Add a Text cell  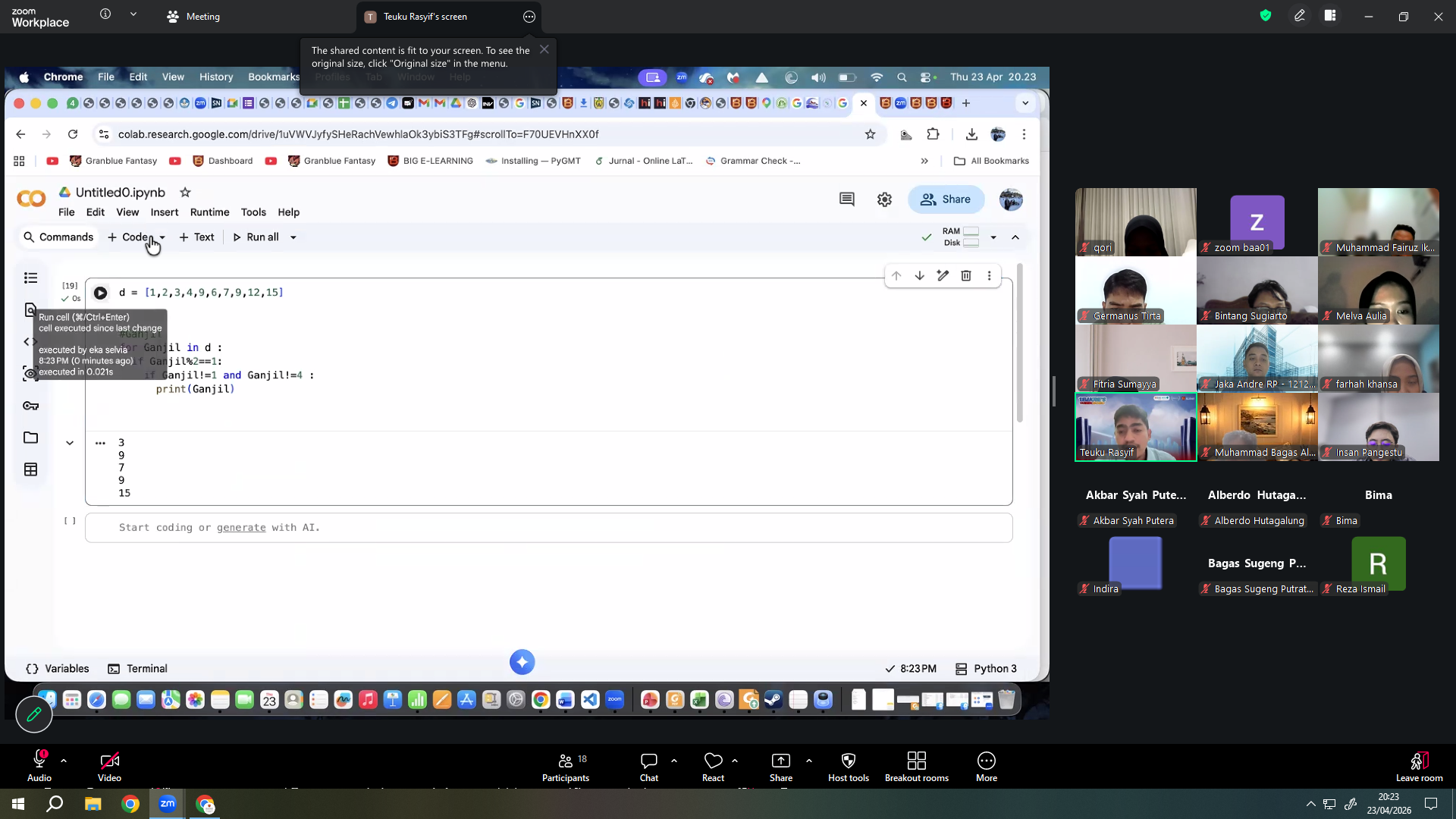click(x=196, y=237)
